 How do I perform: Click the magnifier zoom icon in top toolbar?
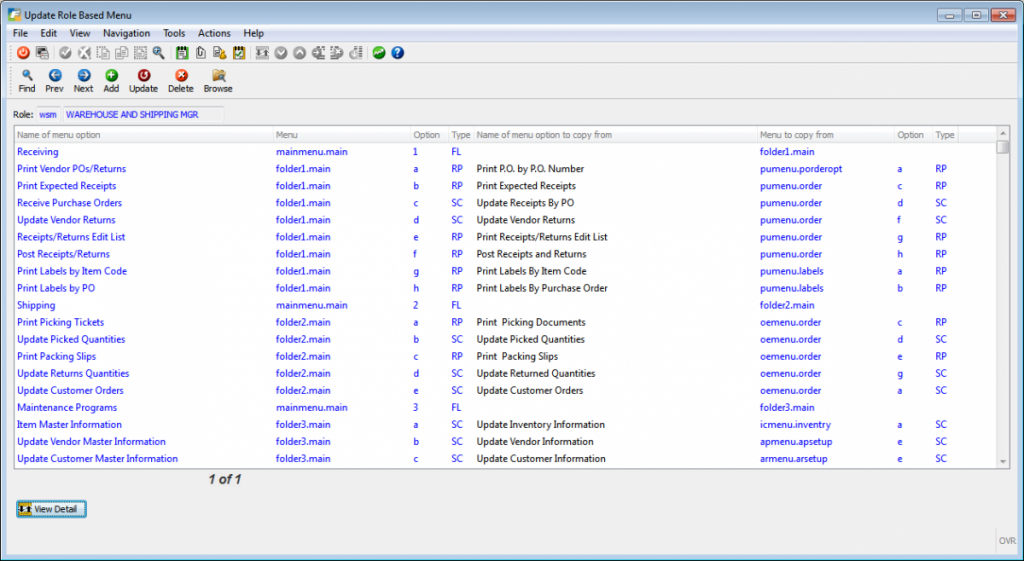coord(158,53)
